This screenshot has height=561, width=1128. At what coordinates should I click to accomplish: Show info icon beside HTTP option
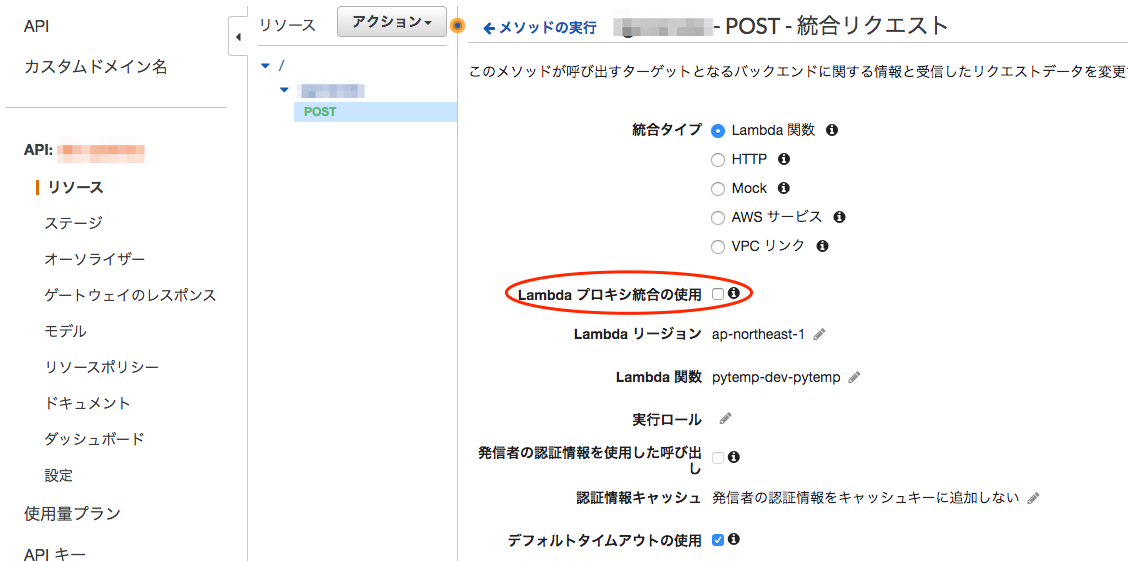[784, 159]
